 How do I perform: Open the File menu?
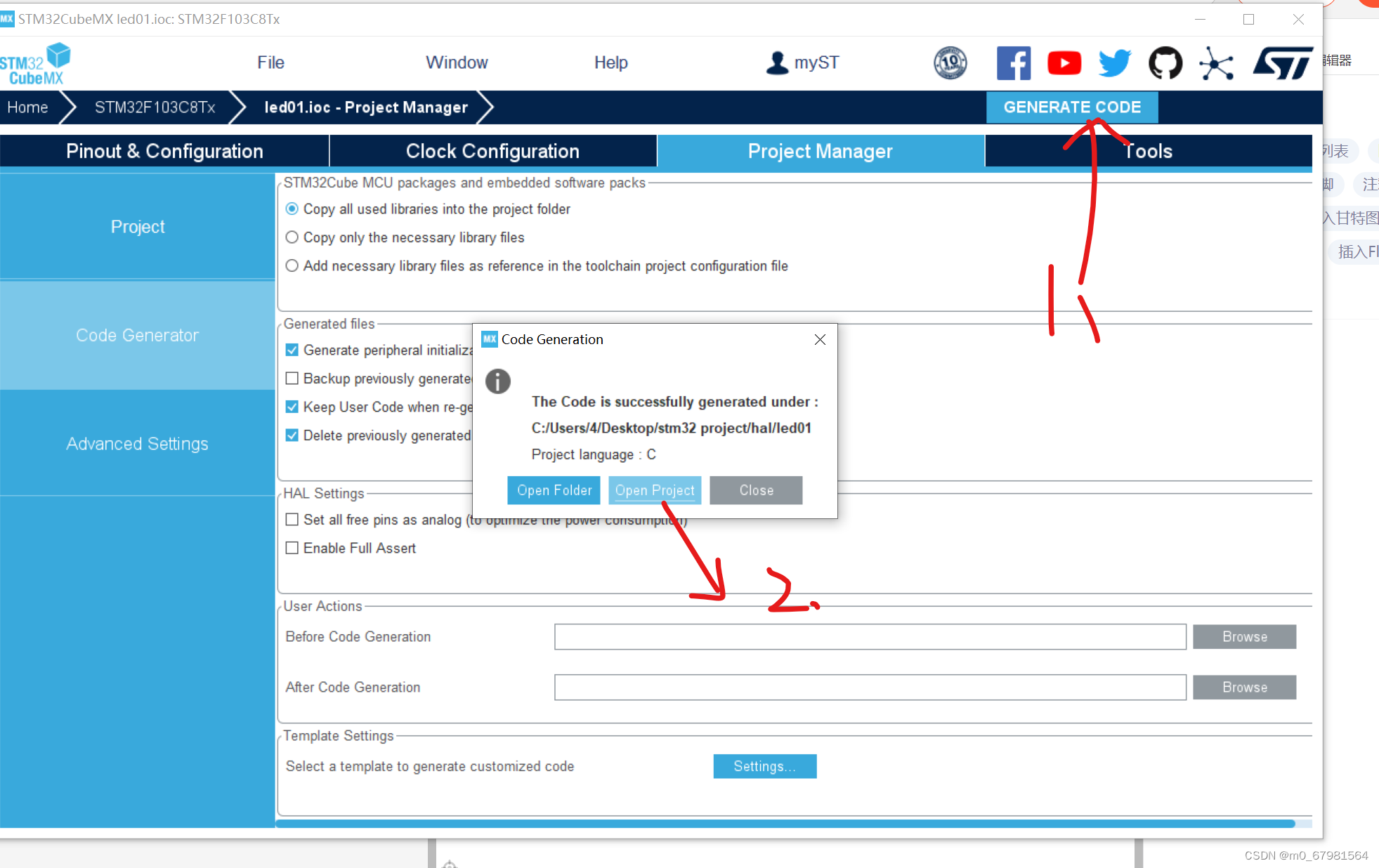click(270, 63)
